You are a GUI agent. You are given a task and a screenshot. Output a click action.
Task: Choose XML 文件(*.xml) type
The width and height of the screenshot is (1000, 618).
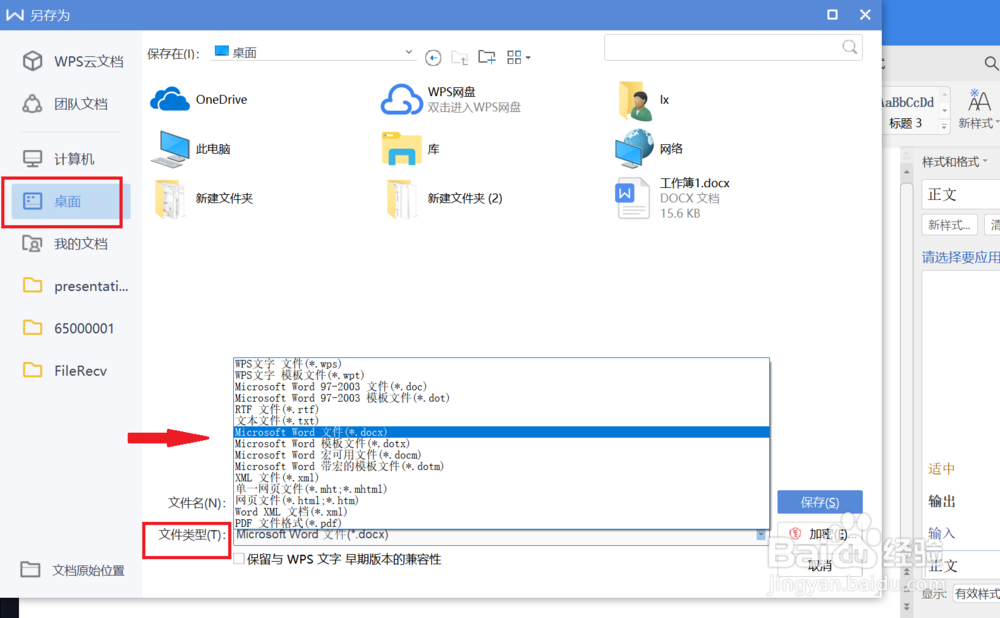pos(501,478)
